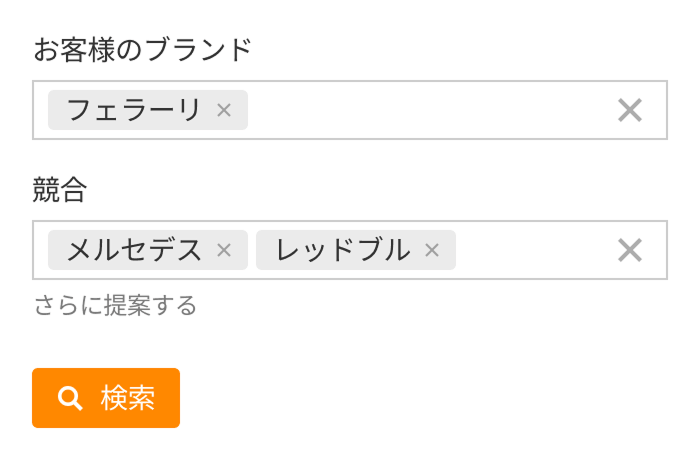Remove the メルセデス tag

pos(224,250)
